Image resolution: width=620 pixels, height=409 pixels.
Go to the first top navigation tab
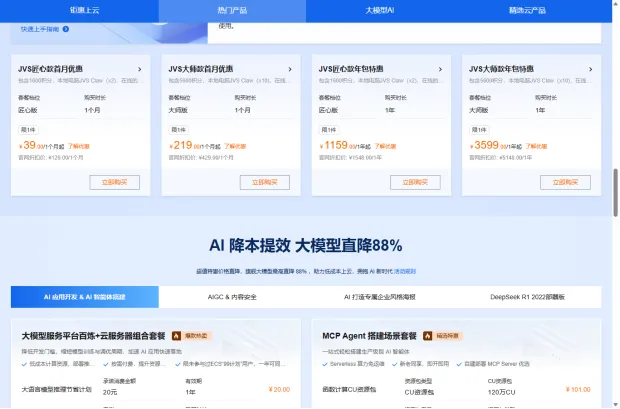click(x=85, y=11)
